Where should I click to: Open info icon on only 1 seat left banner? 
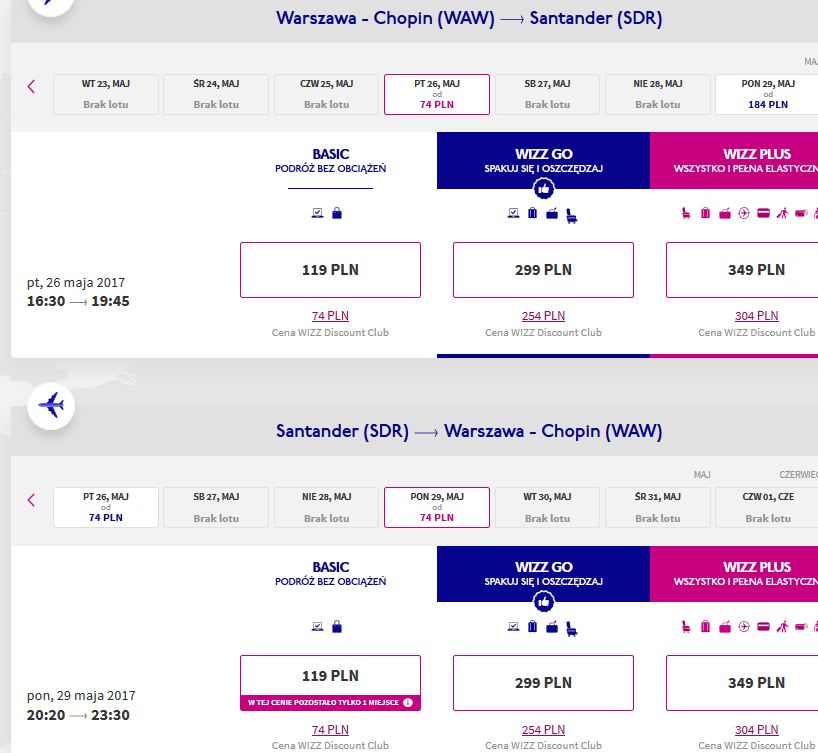(x=408, y=702)
